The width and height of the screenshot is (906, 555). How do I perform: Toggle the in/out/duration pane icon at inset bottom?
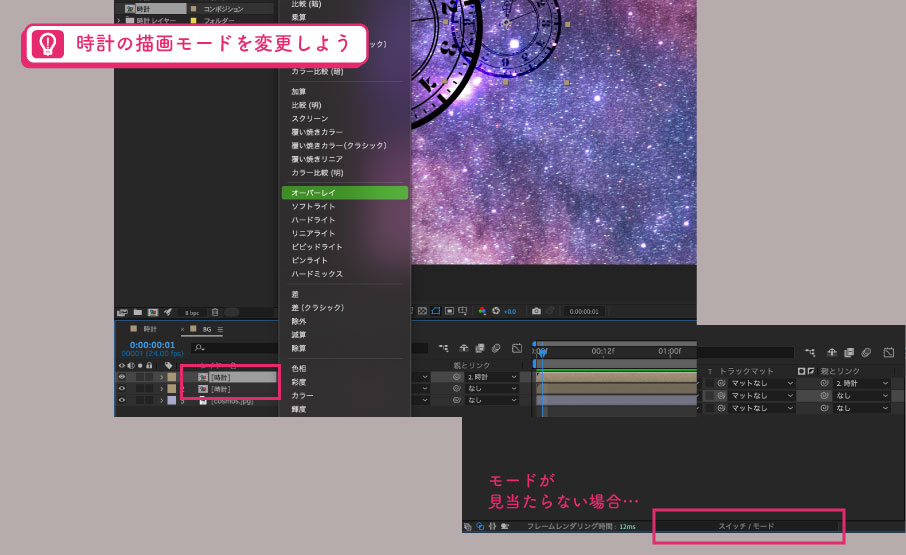click(492, 527)
